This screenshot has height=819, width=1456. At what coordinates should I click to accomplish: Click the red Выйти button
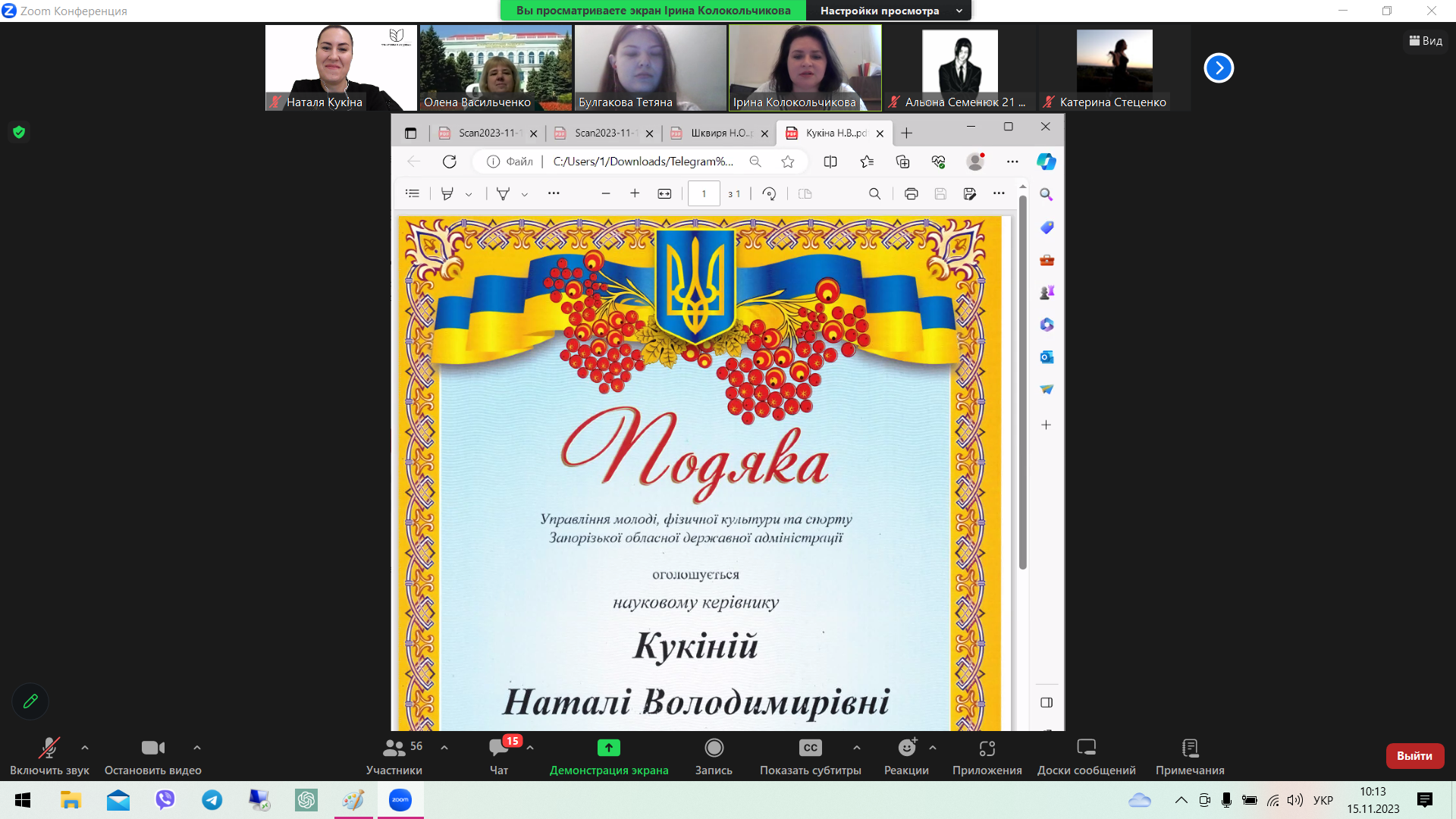click(1414, 755)
